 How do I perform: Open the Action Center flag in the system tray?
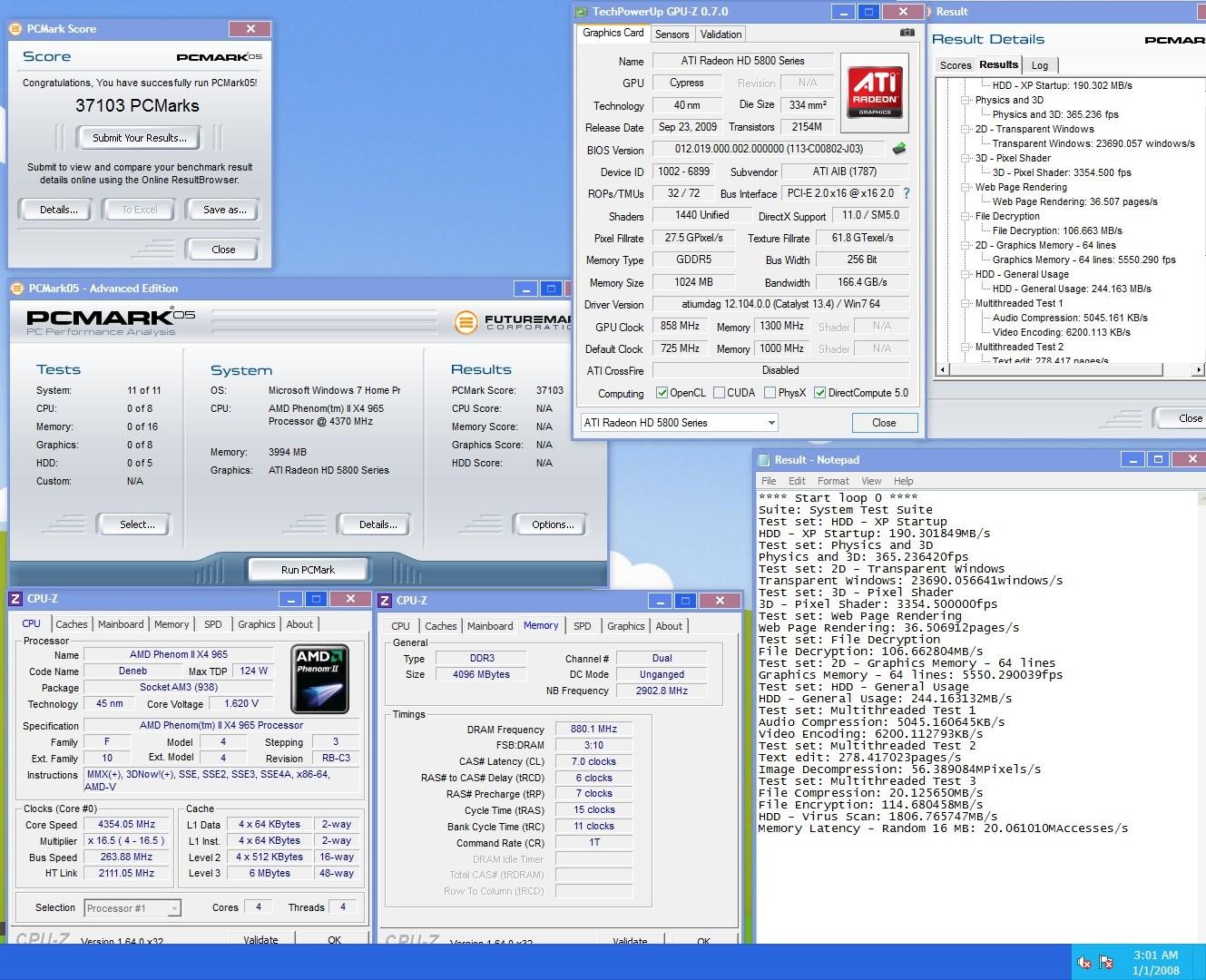(x=1106, y=962)
